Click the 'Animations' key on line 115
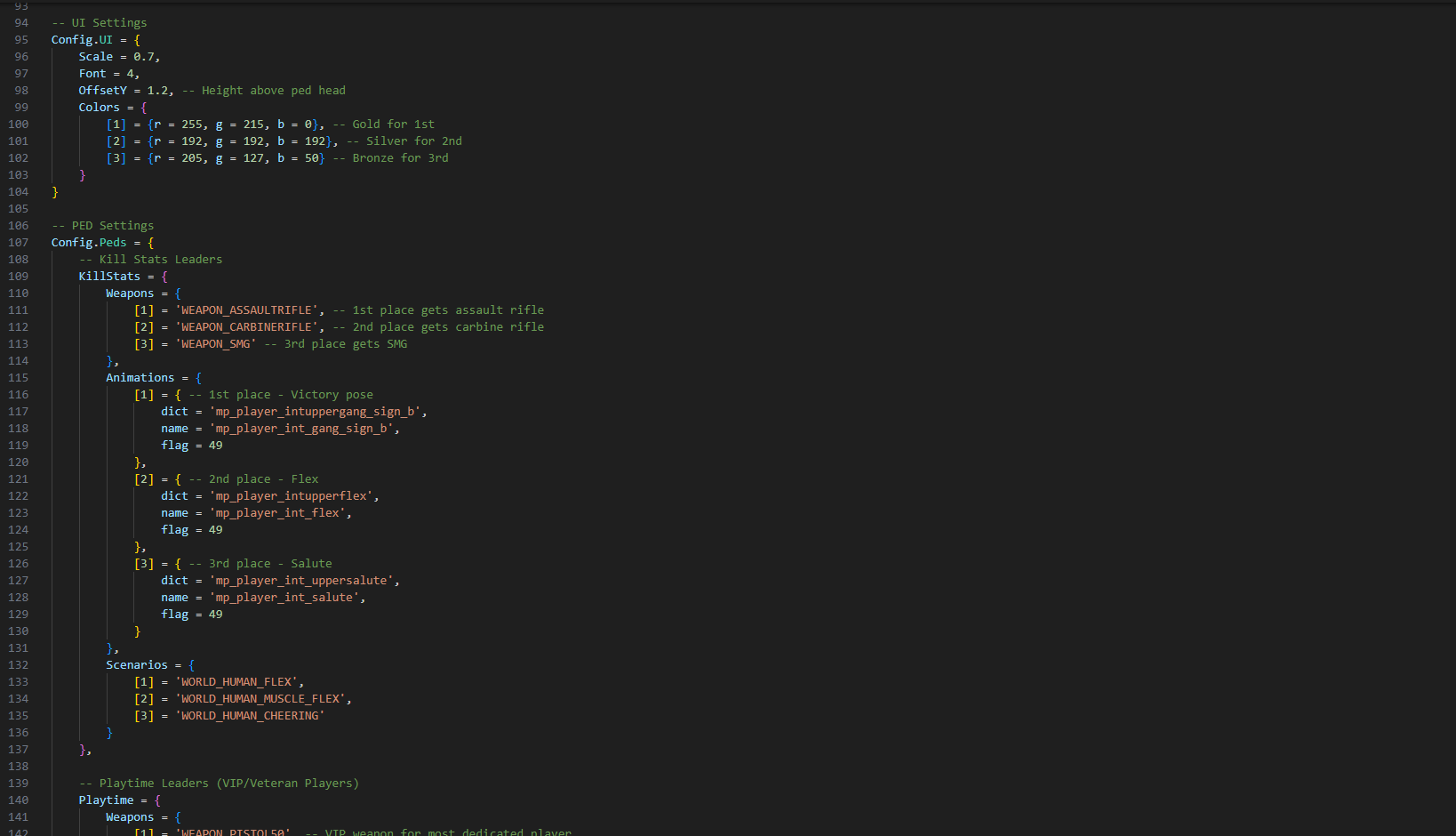1456x836 pixels. pyautogui.click(x=140, y=378)
